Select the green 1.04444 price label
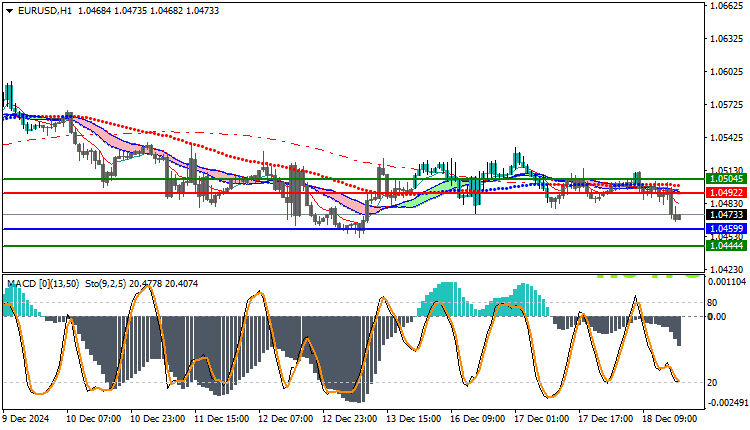Image resolution: width=750 pixels, height=430 pixels. [x=726, y=246]
